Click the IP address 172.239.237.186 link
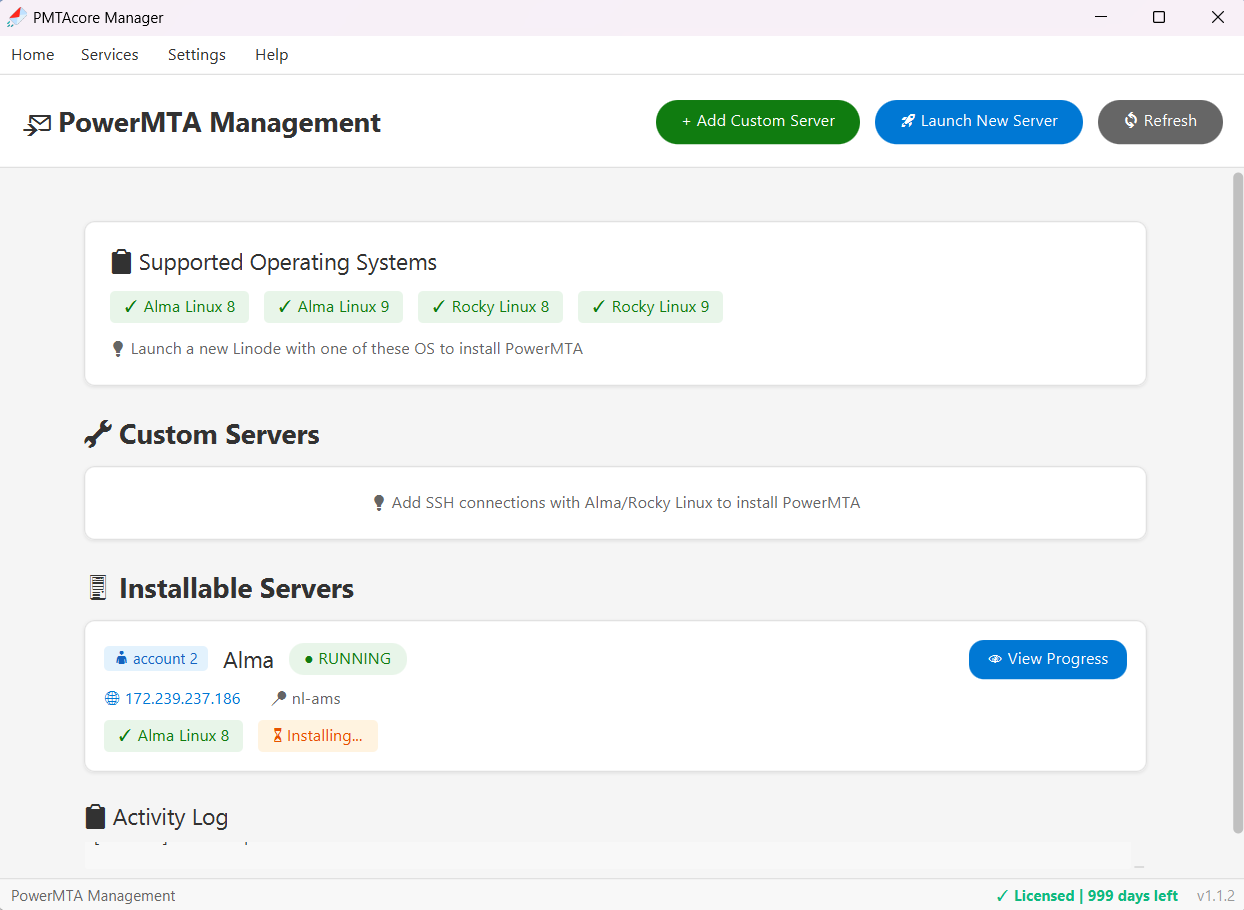Viewport: 1244px width, 910px height. click(183, 698)
